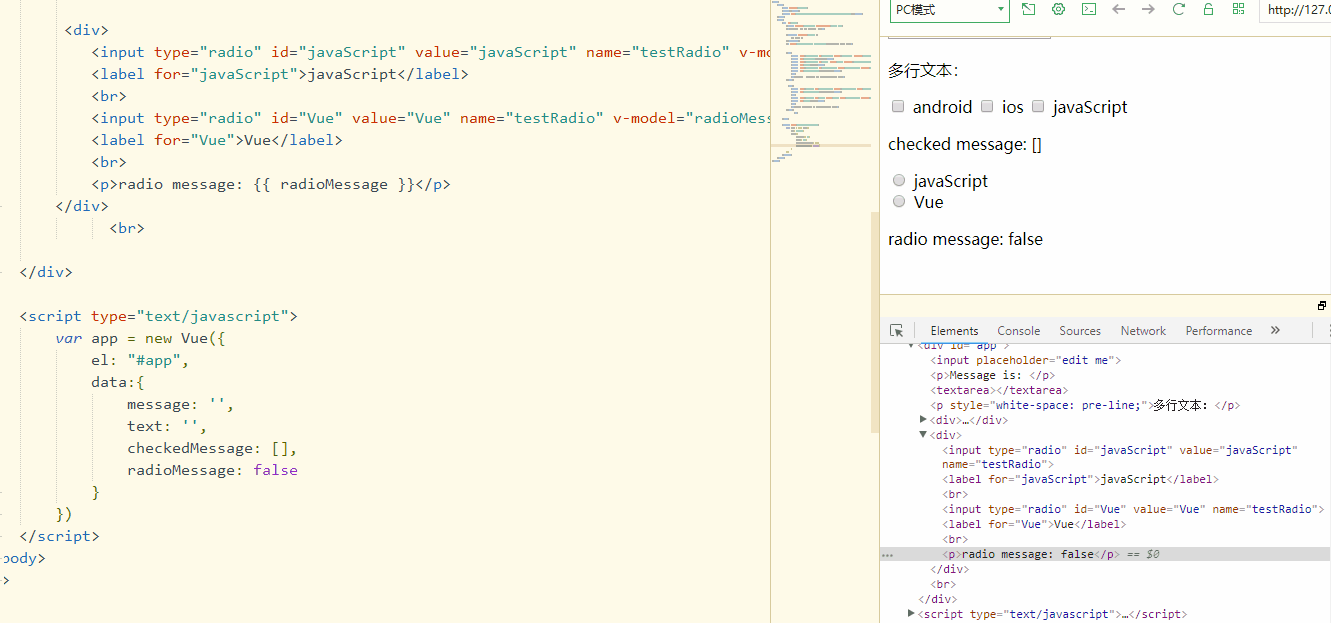Click 'radio message: false' text in preview
Viewport: 1331px width, 623px height.
[965, 239]
